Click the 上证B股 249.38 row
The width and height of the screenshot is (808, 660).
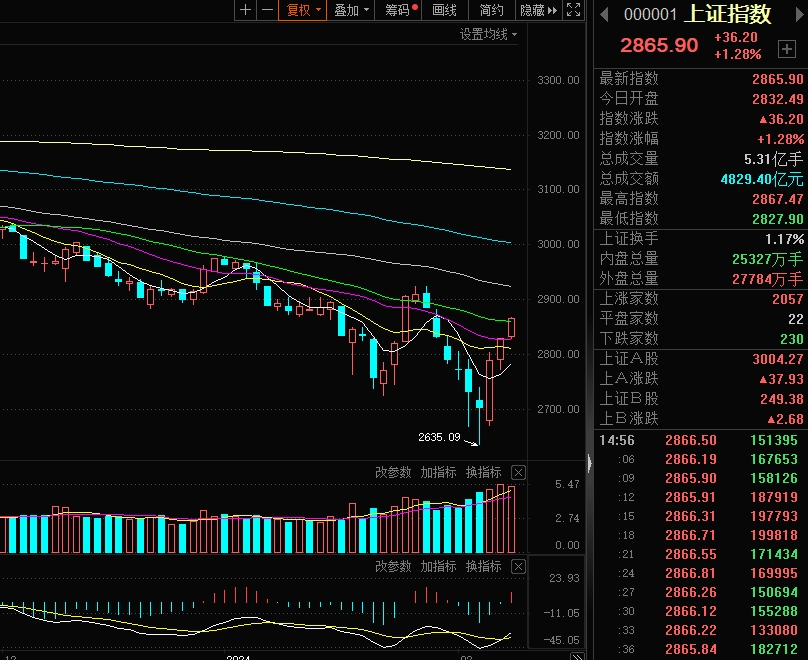coord(701,399)
